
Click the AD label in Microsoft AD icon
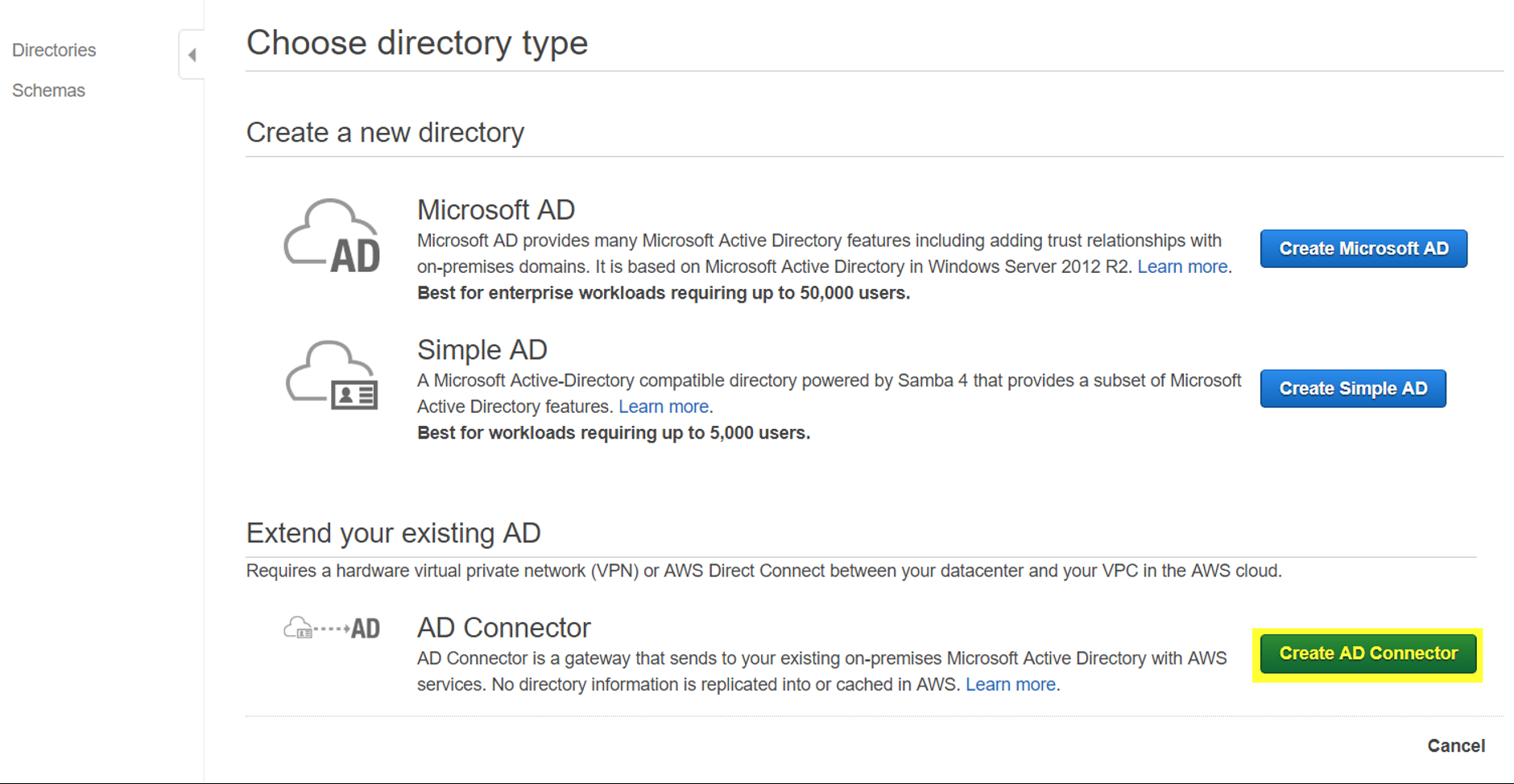pos(355,256)
